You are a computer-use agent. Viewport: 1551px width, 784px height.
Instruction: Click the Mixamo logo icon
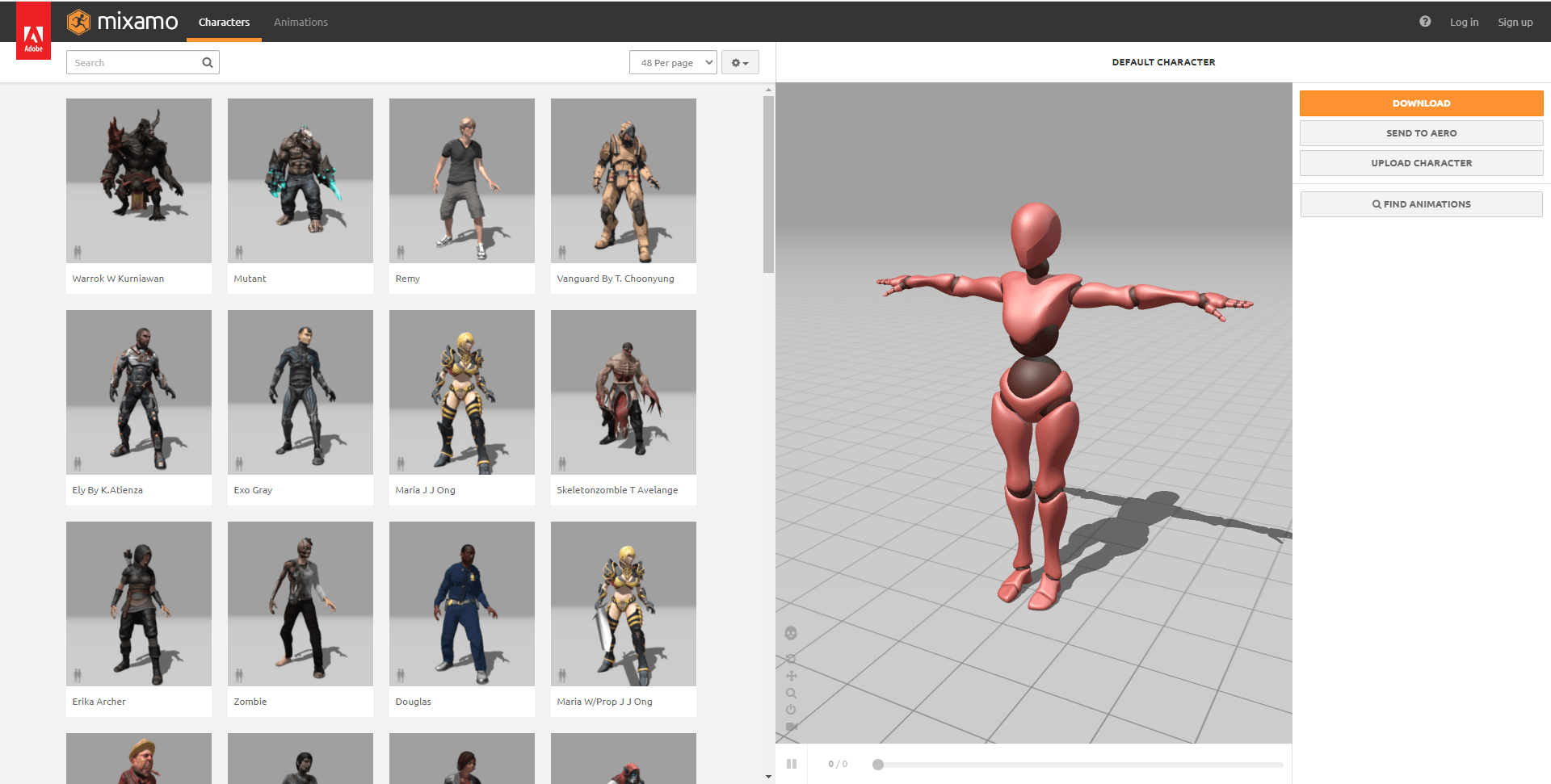click(x=78, y=22)
